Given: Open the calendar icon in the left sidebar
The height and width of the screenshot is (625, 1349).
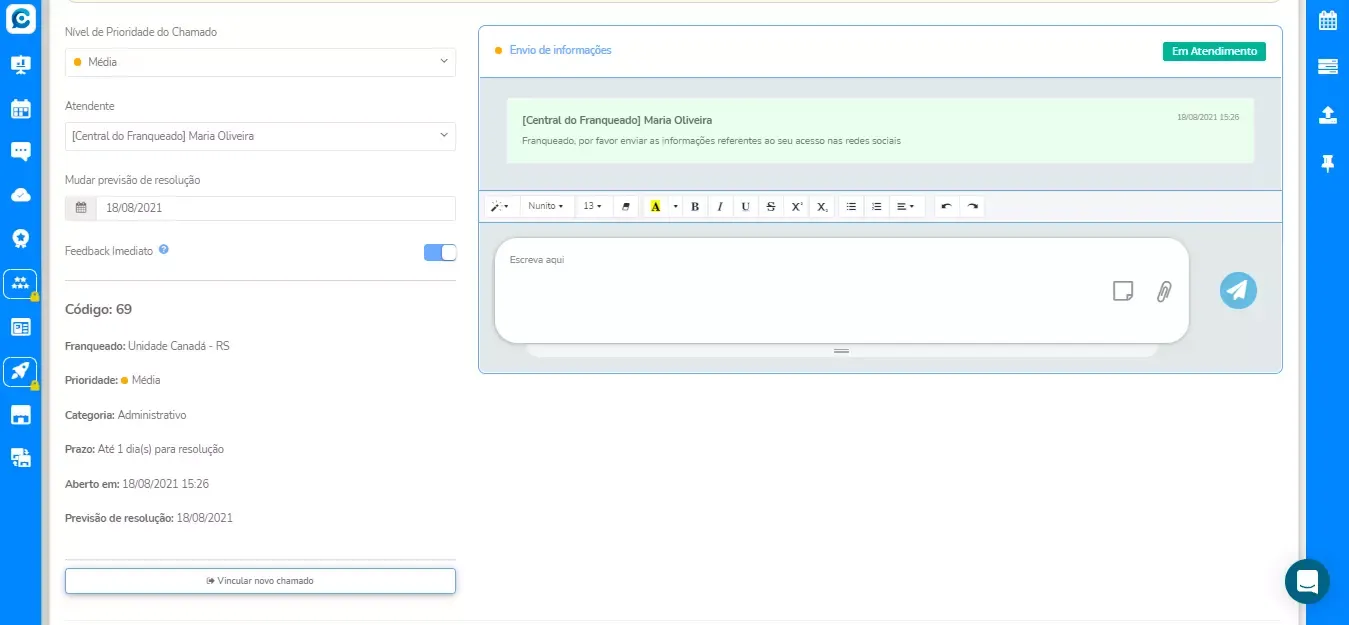Looking at the screenshot, I should pos(20,108).
